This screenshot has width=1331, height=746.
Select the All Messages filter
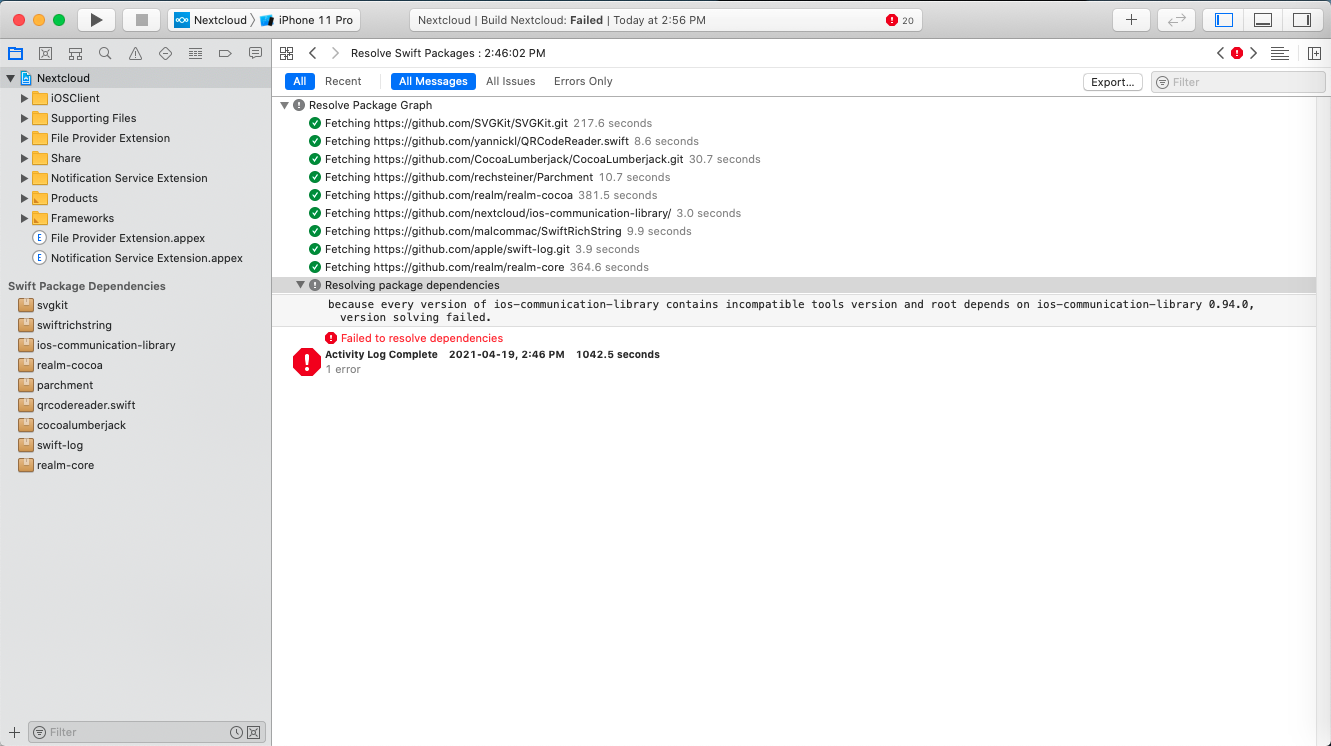[433, 81]
